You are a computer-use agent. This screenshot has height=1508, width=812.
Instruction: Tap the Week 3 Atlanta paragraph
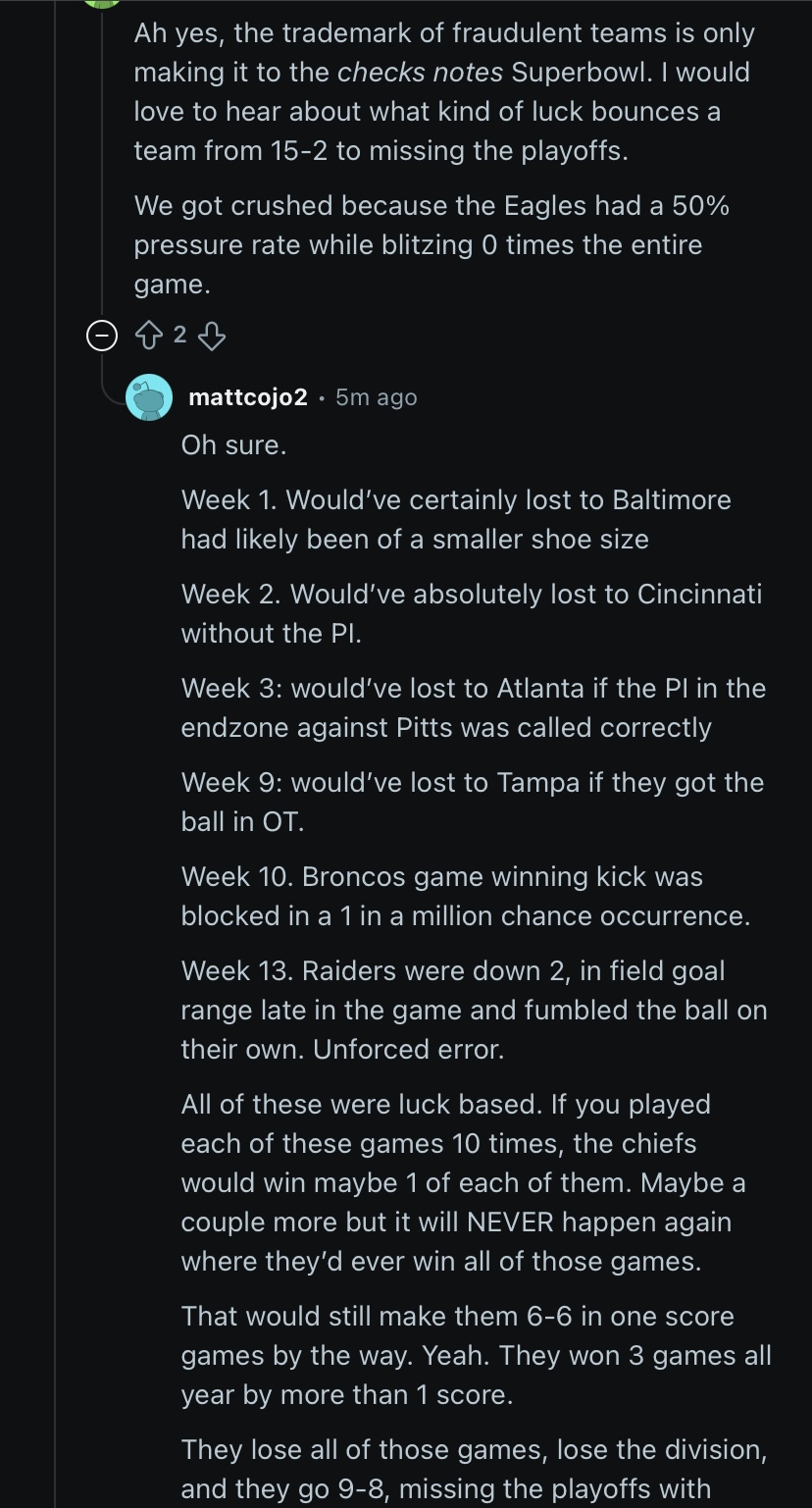473,707
